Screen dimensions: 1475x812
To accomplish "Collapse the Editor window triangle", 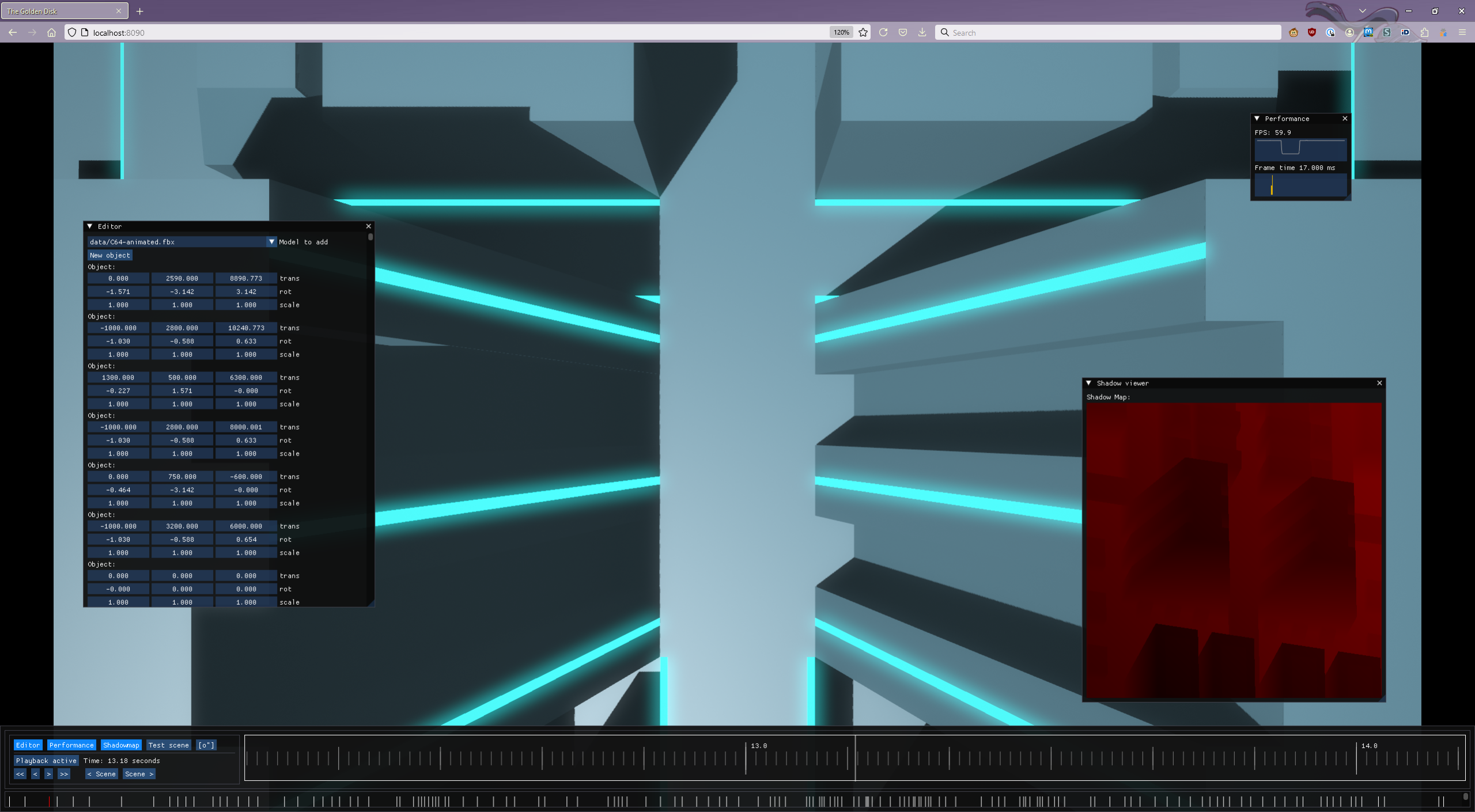I will pos(90,226).
